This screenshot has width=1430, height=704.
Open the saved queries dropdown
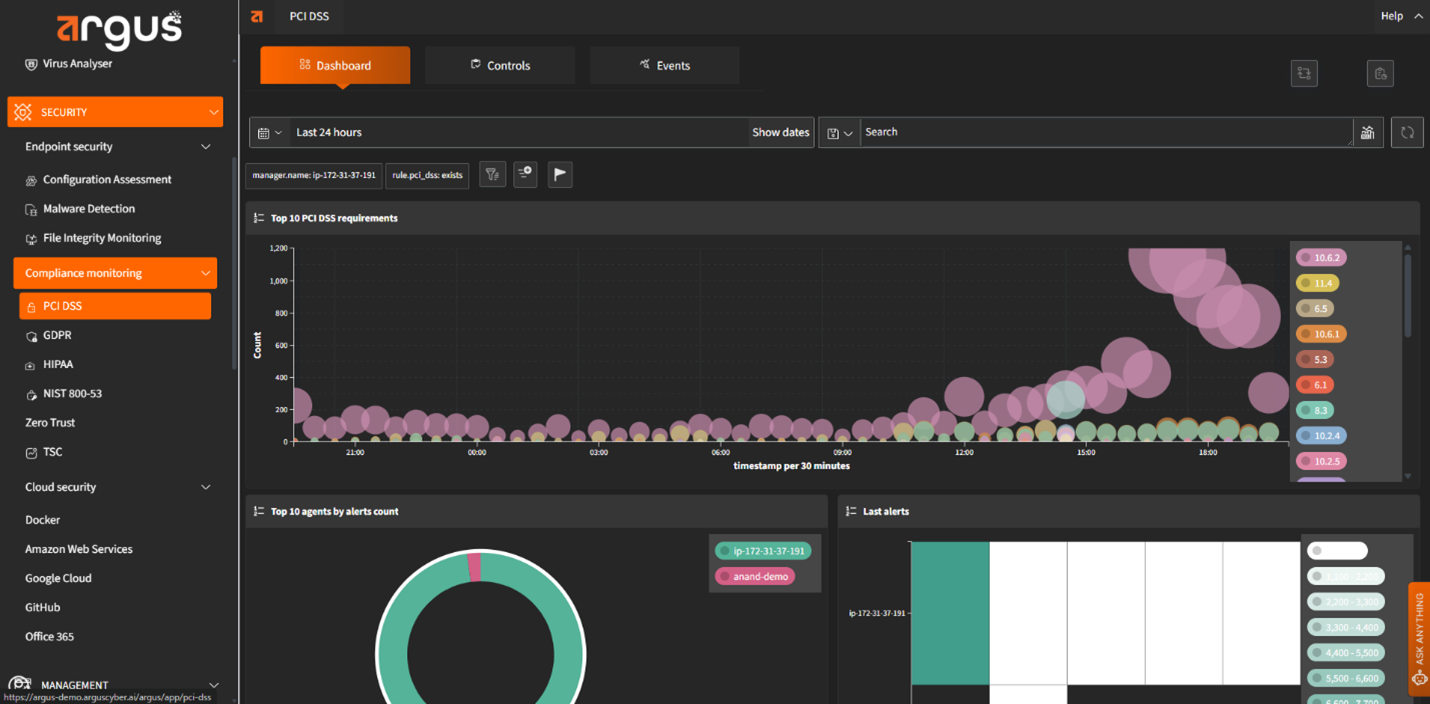click(839, 133)
